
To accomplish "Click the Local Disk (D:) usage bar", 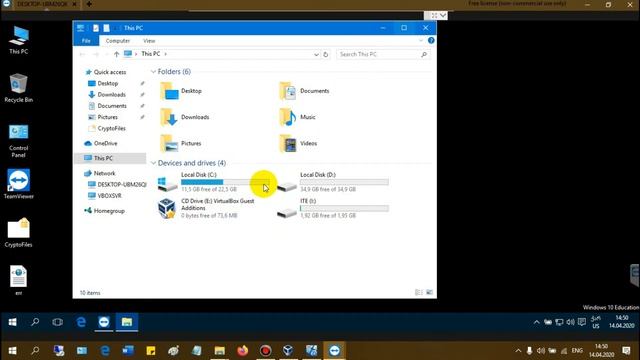I will point(344,182).
